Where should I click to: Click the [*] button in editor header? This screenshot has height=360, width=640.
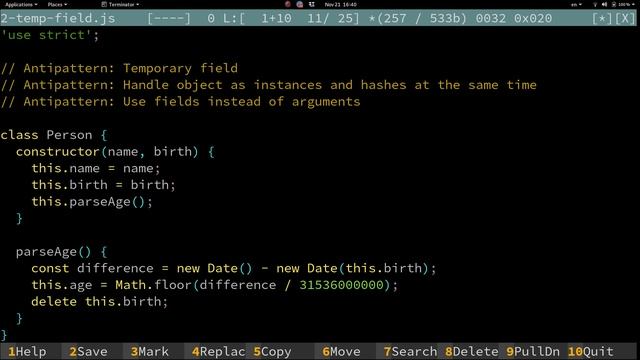(x=602, y=18)
